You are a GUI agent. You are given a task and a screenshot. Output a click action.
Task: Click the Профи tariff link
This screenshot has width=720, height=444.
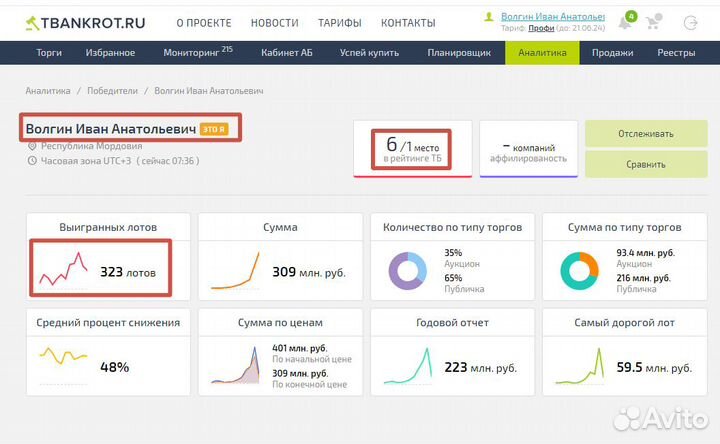[541, 29]
